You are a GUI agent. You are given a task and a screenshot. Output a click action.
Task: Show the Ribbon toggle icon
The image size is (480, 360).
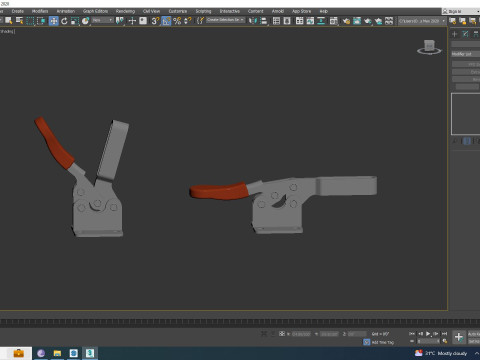[x=299, y=21]
